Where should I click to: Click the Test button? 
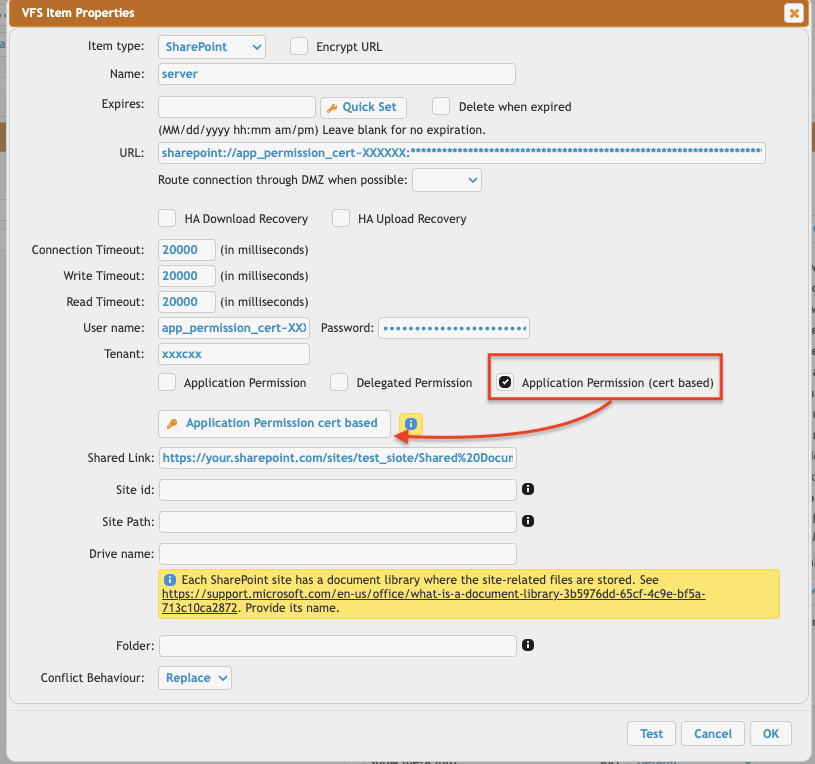click(651, 733)
